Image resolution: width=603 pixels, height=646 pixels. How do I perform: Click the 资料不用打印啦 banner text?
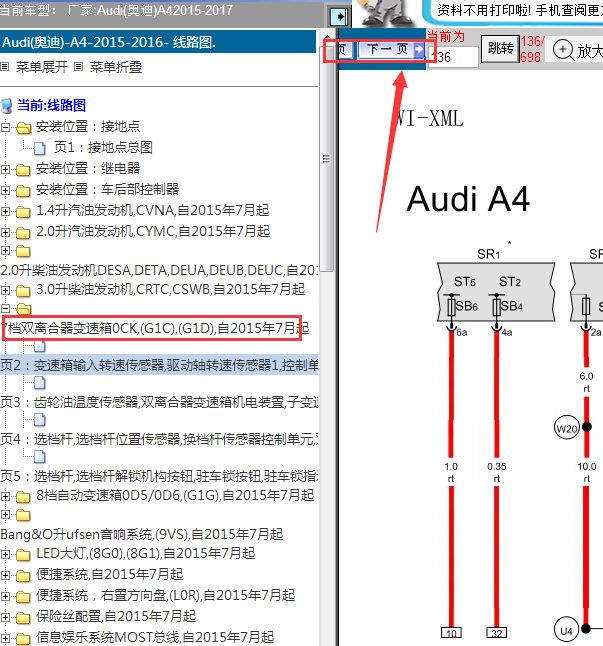pos(519,10)
